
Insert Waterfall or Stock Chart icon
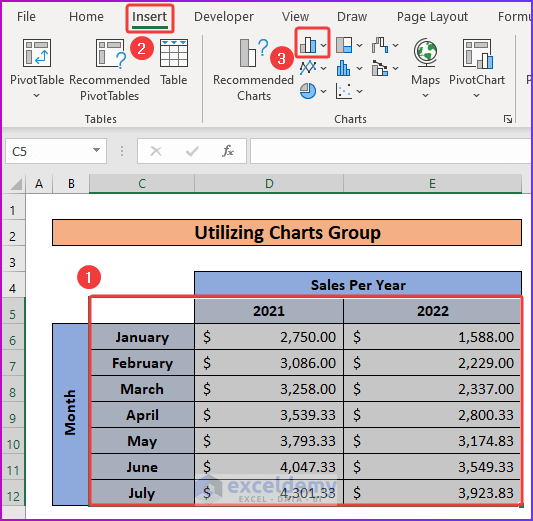380,45
